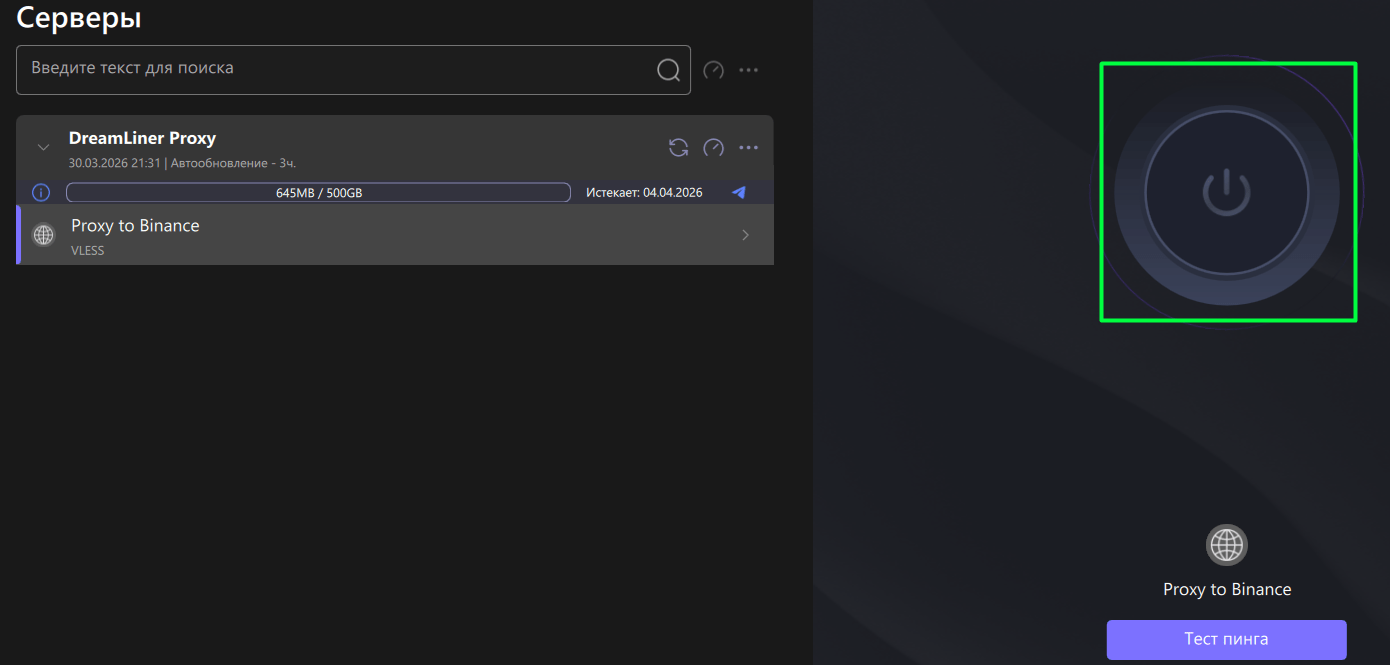Click the 645MB / 500GB usage bar
Screen dimensions: 1390x665
pyautogui.click(x=318, y=192)
